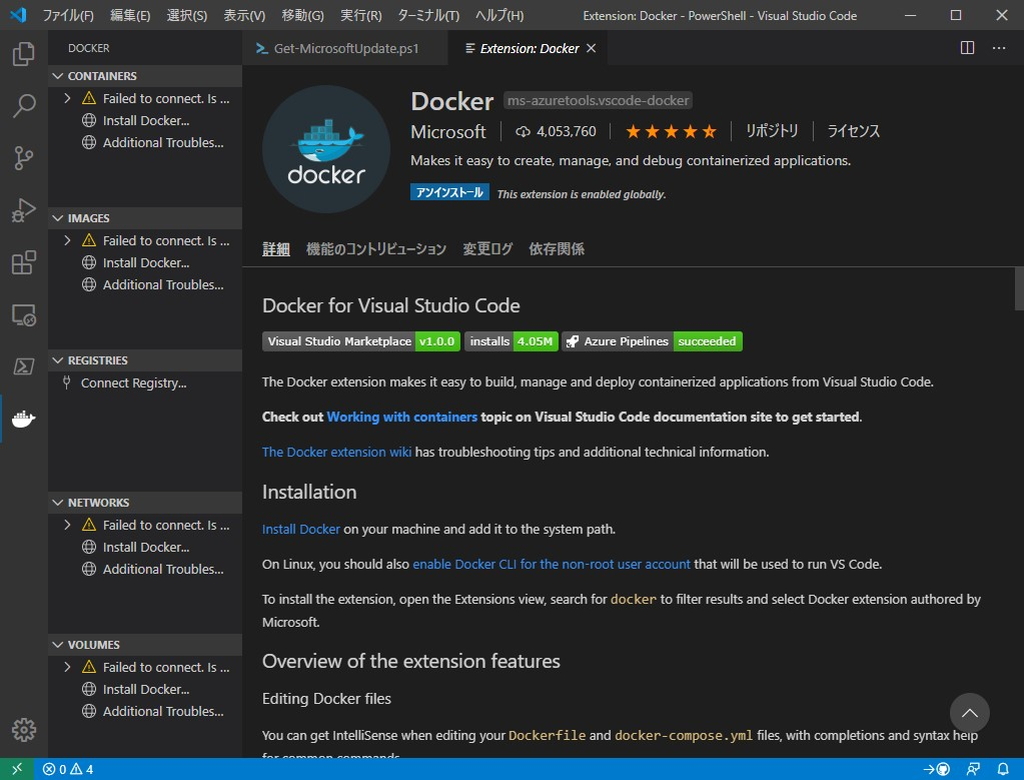Open the Docker whale view in the activity bar
Screen dimensions: 1024x780
pyautogui.click(x=23, y=419)
